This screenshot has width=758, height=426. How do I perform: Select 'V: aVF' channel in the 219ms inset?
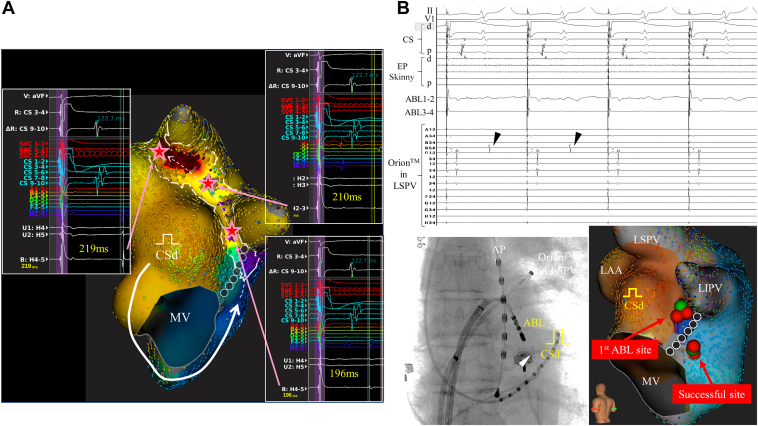[x=35, y=96]
